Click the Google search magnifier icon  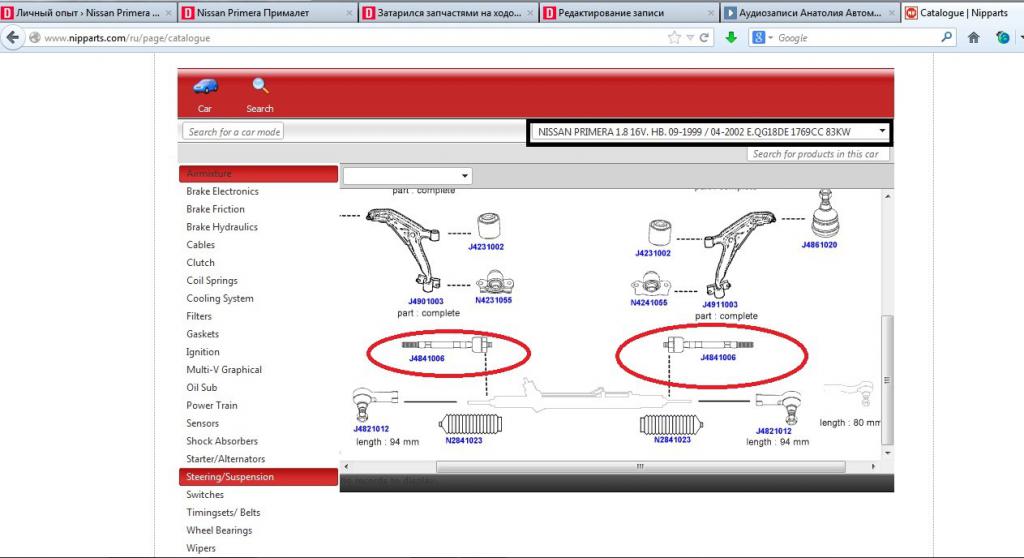click(x=946, y=38)
